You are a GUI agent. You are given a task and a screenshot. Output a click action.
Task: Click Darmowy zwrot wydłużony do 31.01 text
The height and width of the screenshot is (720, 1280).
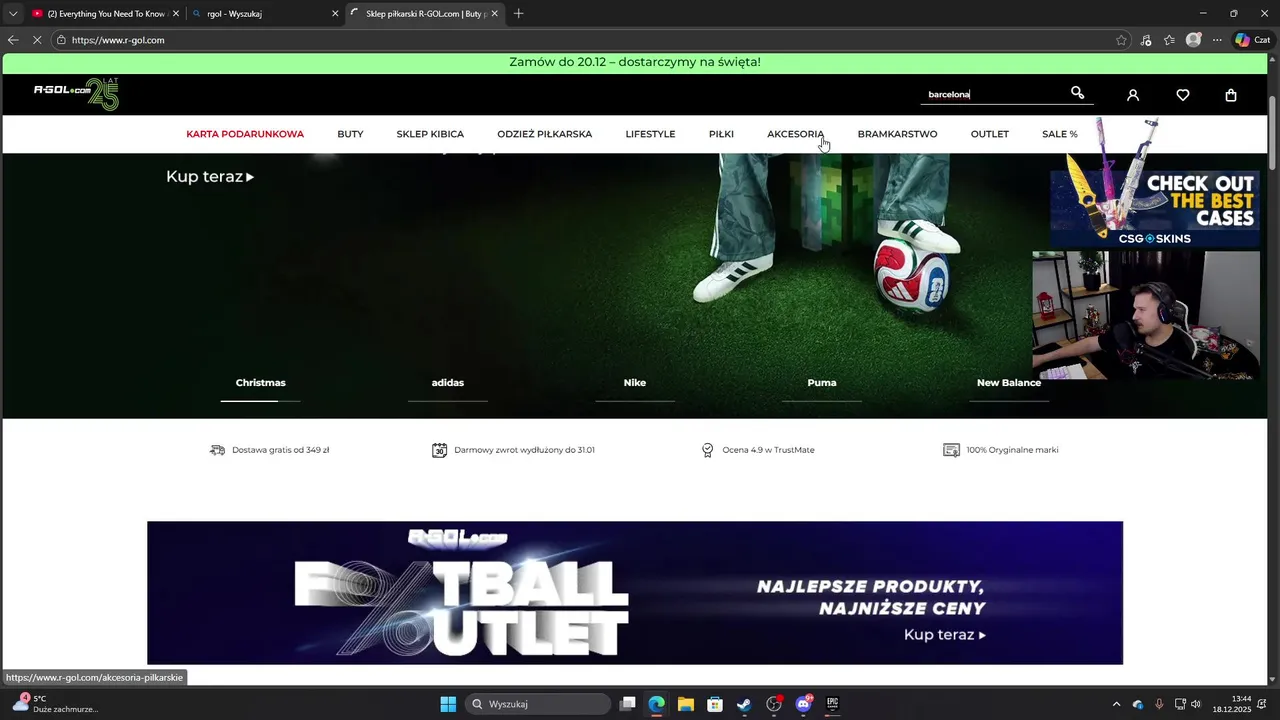coord(524,450)
